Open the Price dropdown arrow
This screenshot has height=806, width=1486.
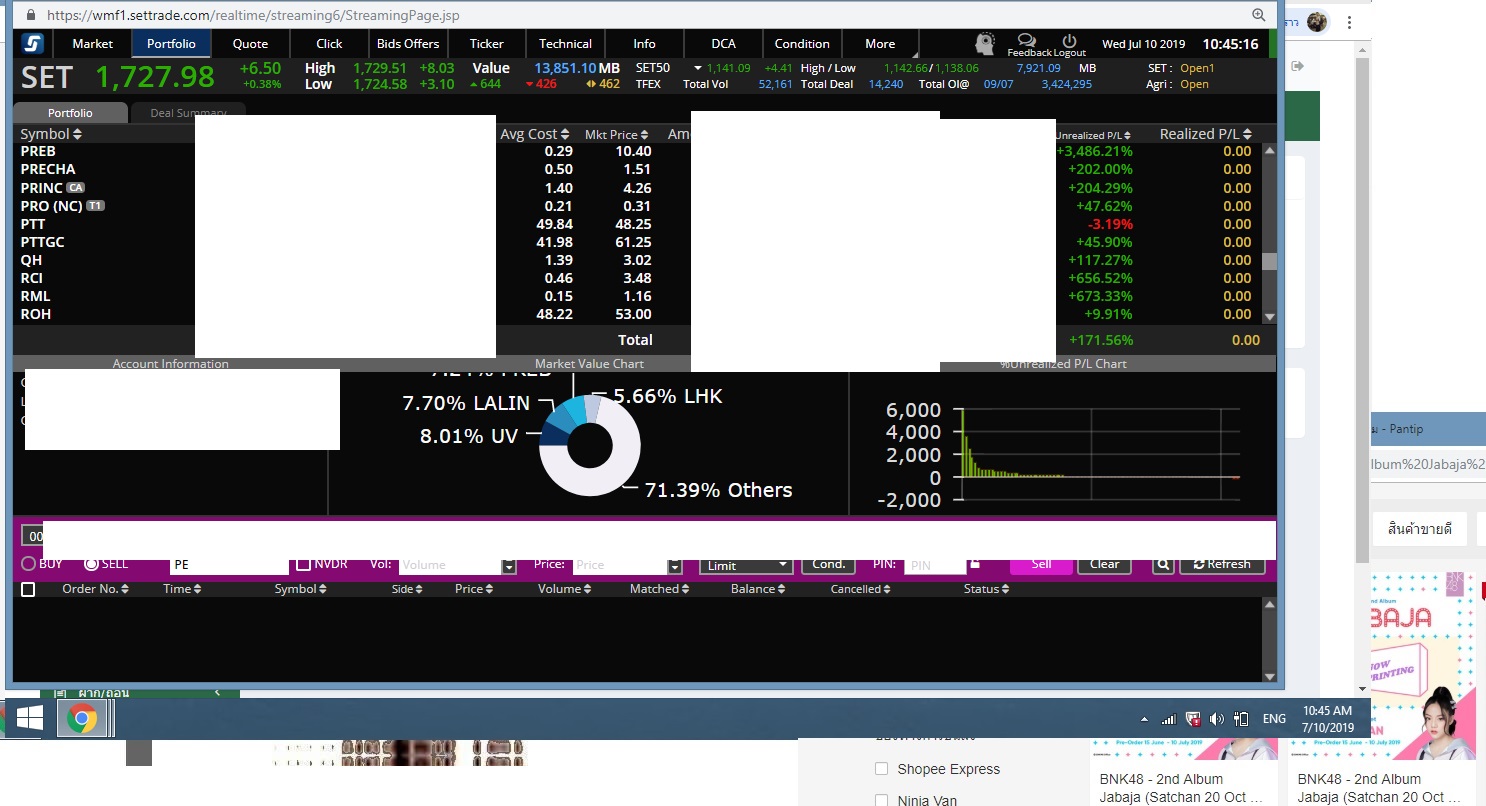tap(675, 566)
